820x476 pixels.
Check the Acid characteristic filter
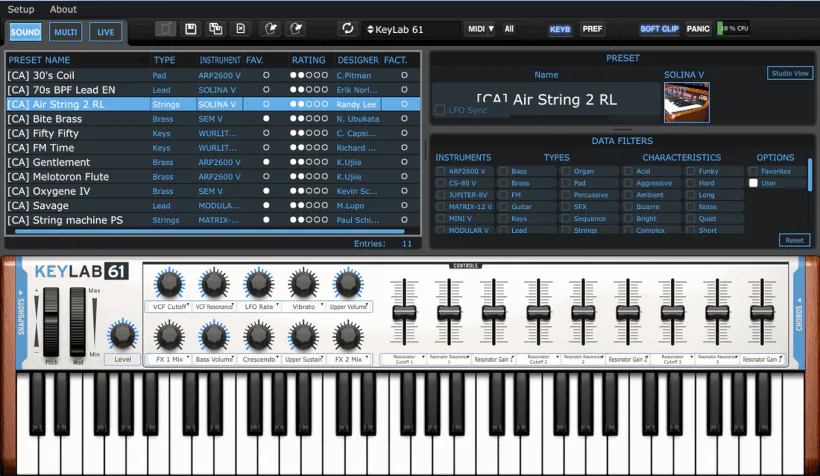coord(628,171)
